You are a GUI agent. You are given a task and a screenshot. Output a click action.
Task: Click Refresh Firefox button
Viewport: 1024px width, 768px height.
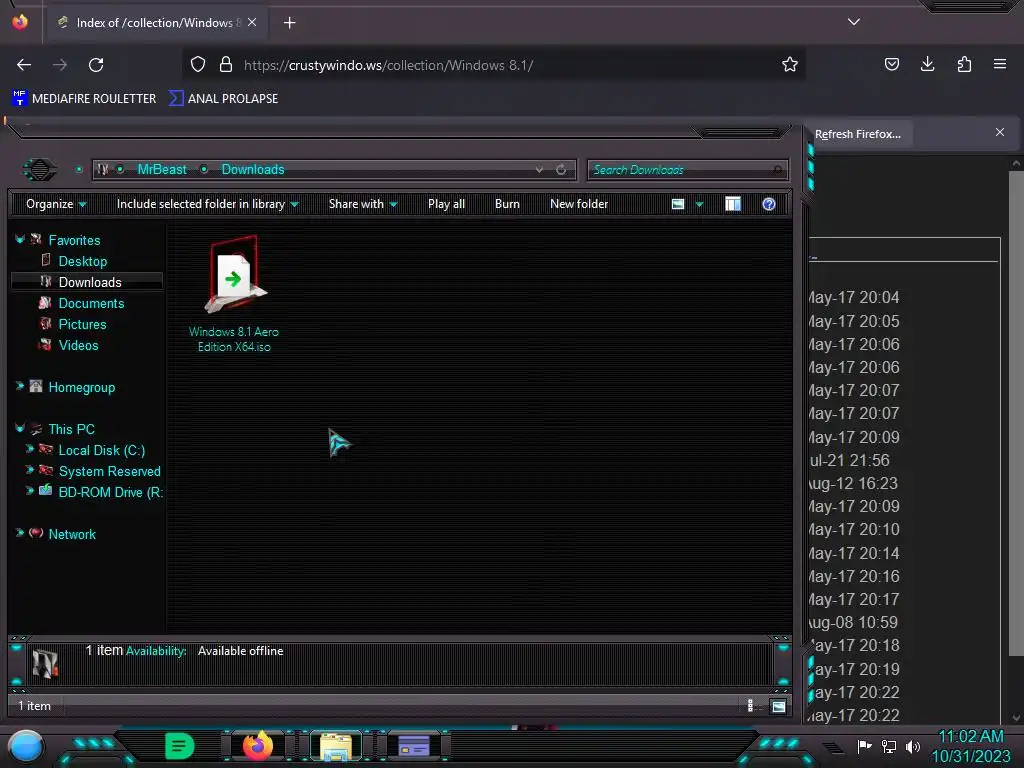pyautogui.click(x=857, y=134)
